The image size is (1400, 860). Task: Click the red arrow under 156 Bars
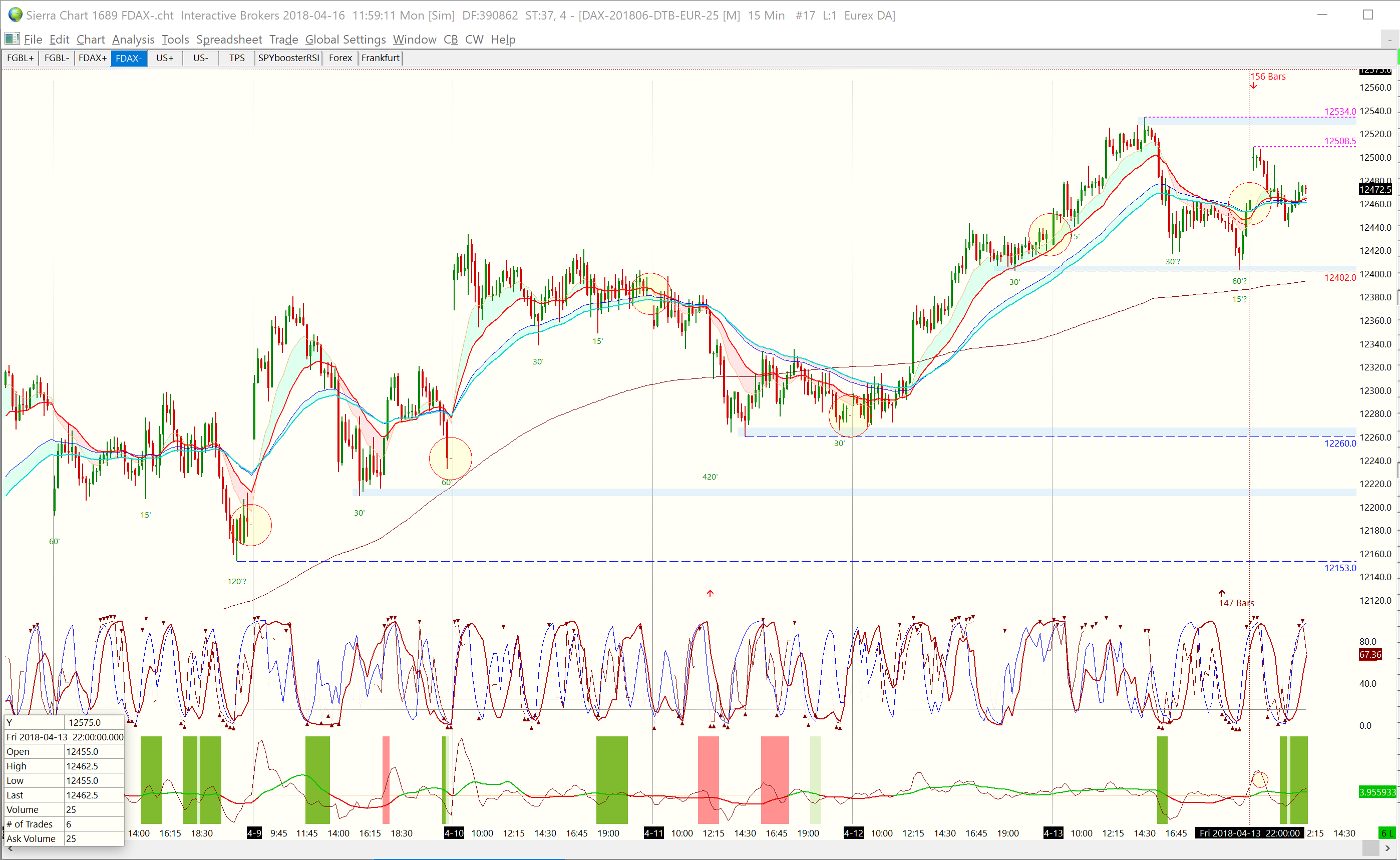[1253, 86]
